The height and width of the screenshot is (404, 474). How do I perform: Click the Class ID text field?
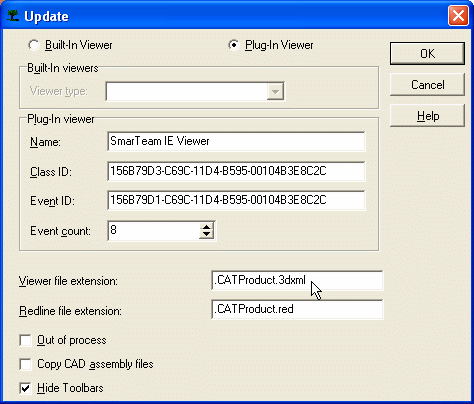tap(236, 171)
